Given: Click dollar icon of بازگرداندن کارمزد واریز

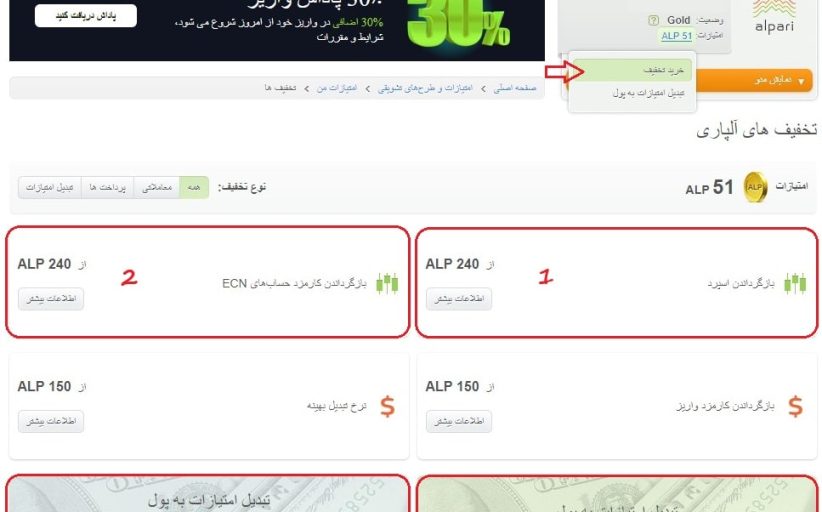Looking at the screenshot, I should click(x=795, y=406).
